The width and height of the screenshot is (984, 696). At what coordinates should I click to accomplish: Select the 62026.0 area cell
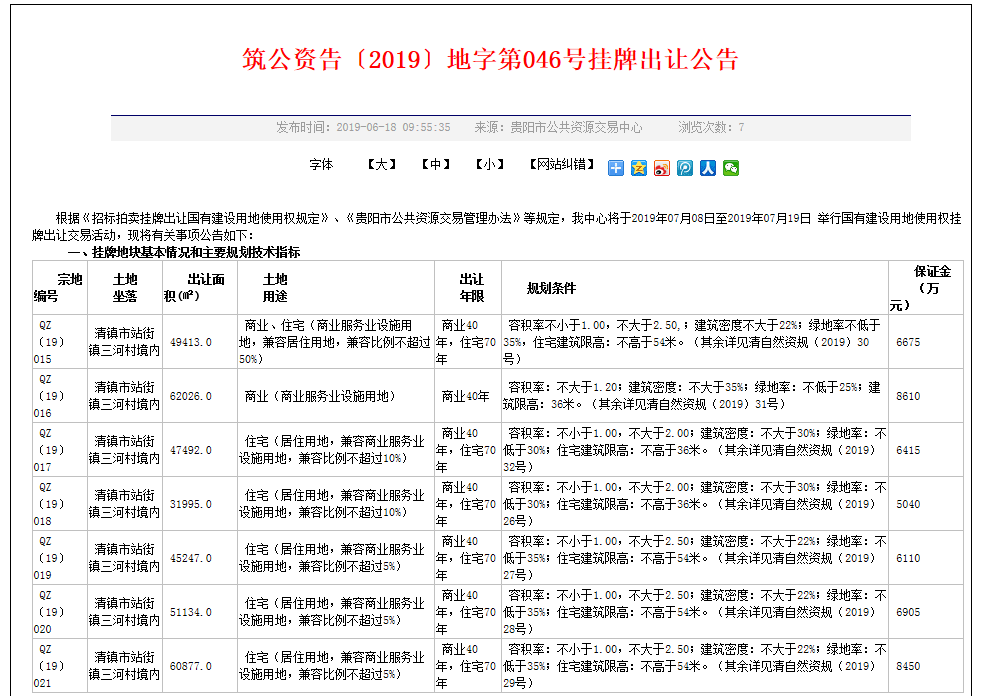click(191, 396)
